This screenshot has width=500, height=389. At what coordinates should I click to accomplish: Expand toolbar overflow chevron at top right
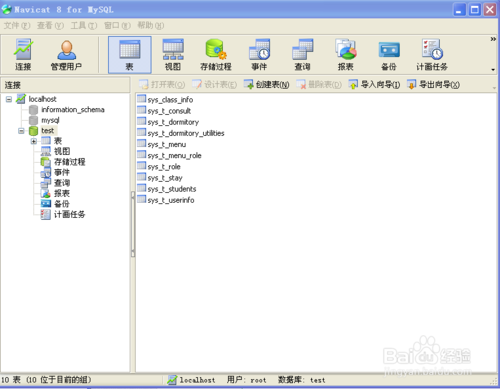493,39
